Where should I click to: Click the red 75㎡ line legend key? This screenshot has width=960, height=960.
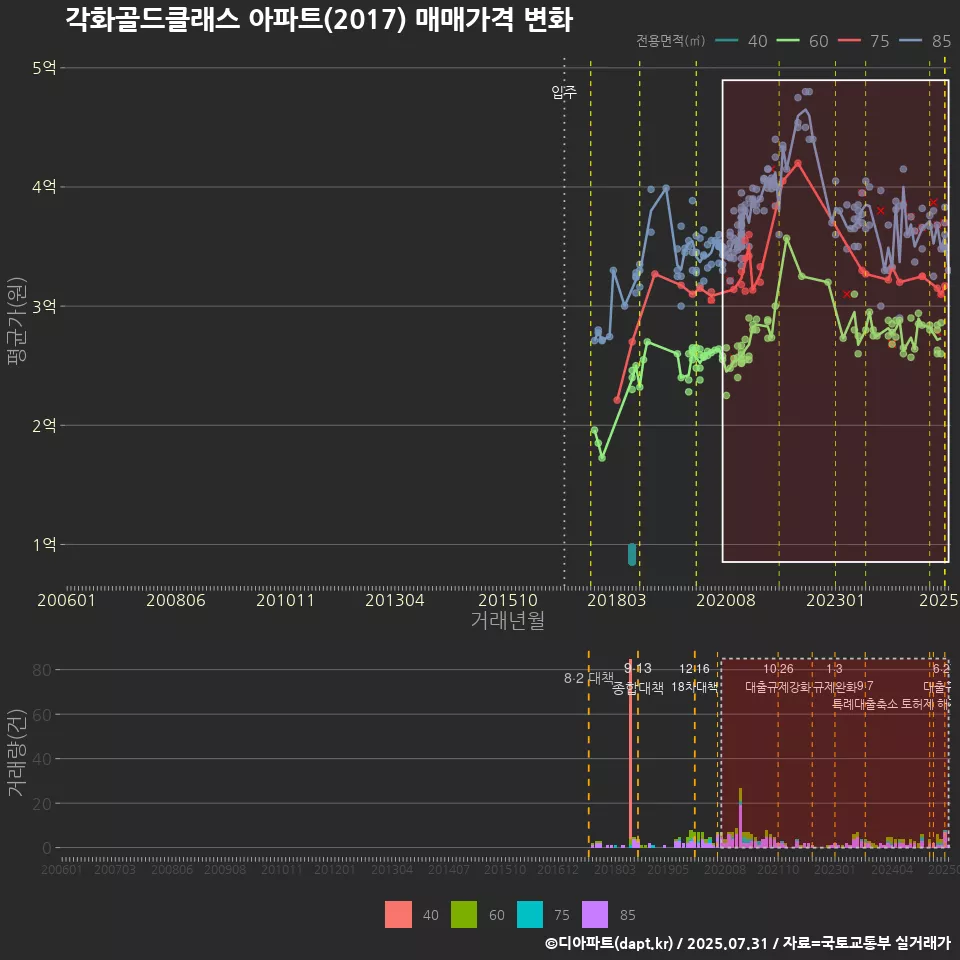pyautogui.click(x=849, y=41)
